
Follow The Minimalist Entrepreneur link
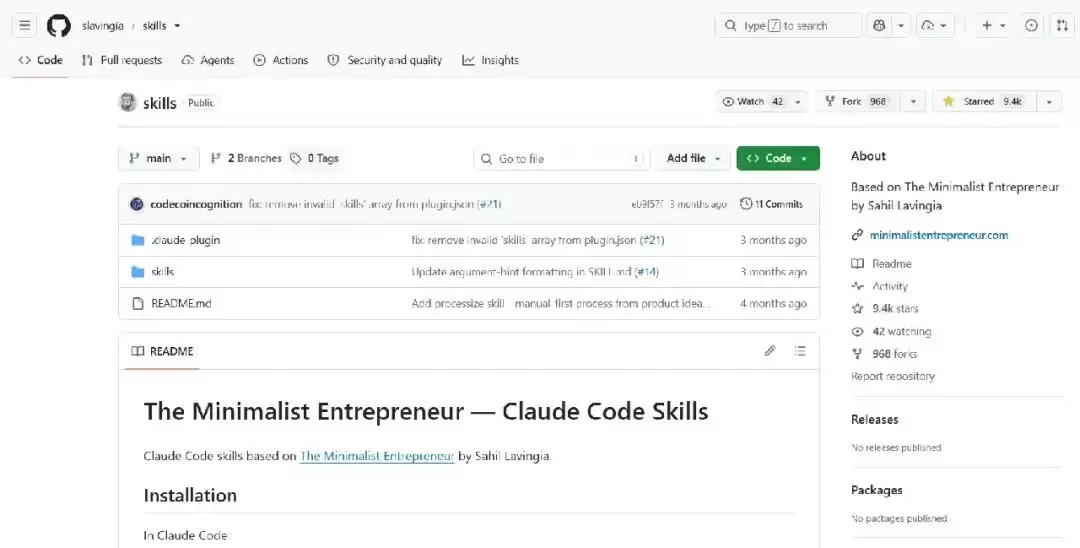tap(377, 456)
